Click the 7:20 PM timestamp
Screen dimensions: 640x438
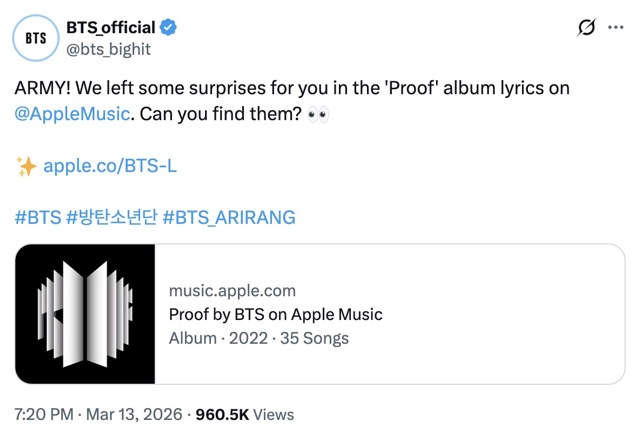tap(44, 413)
